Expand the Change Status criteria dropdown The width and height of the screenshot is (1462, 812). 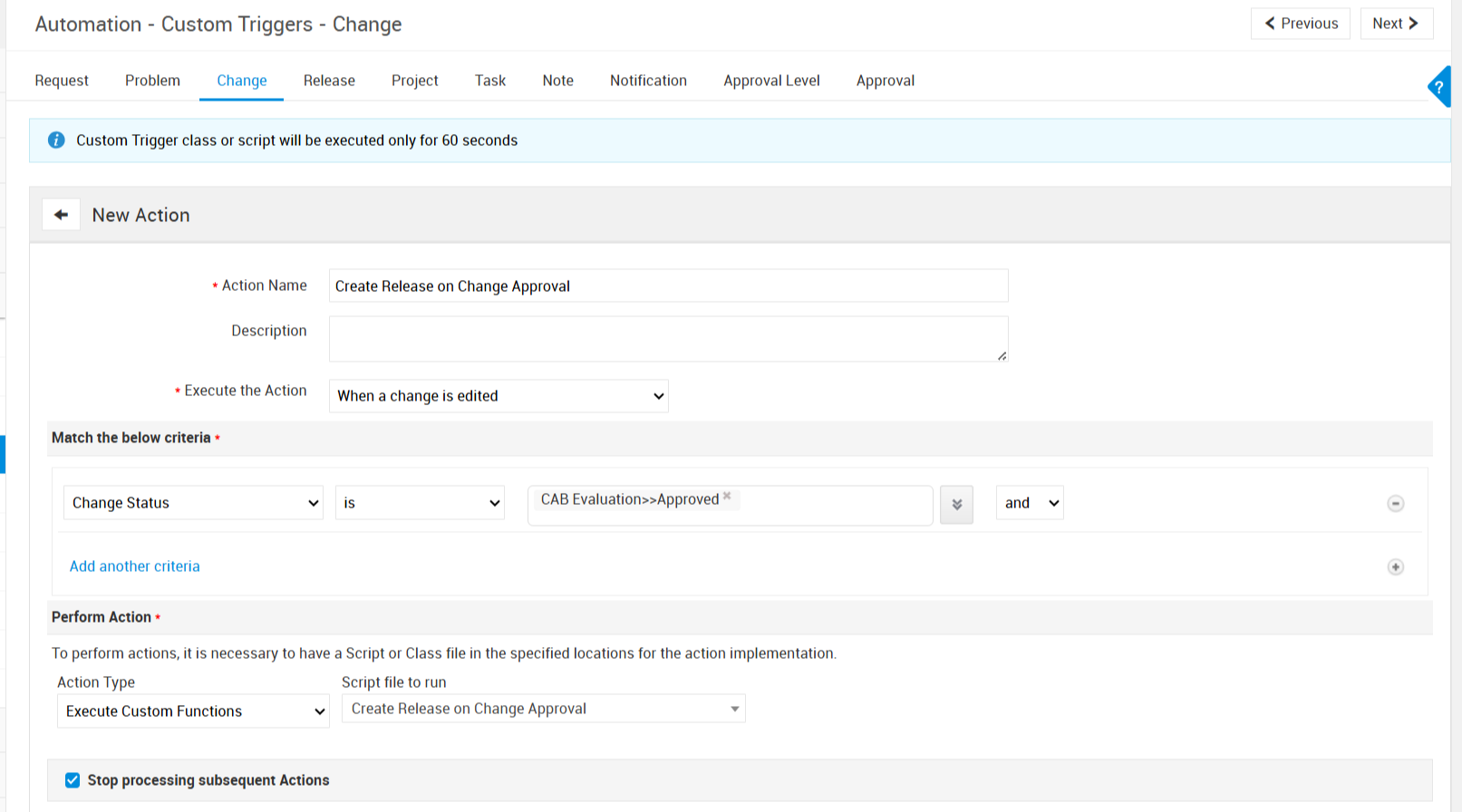pyautogui.click(x=193, y=503)
